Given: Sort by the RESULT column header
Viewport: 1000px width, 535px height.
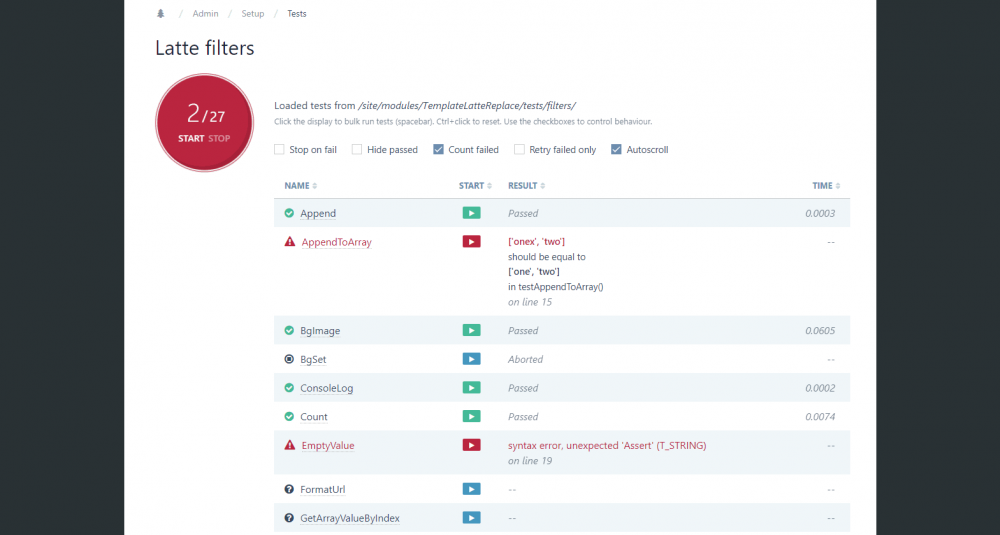Looking at the screenshot, I should coord(526,186).
